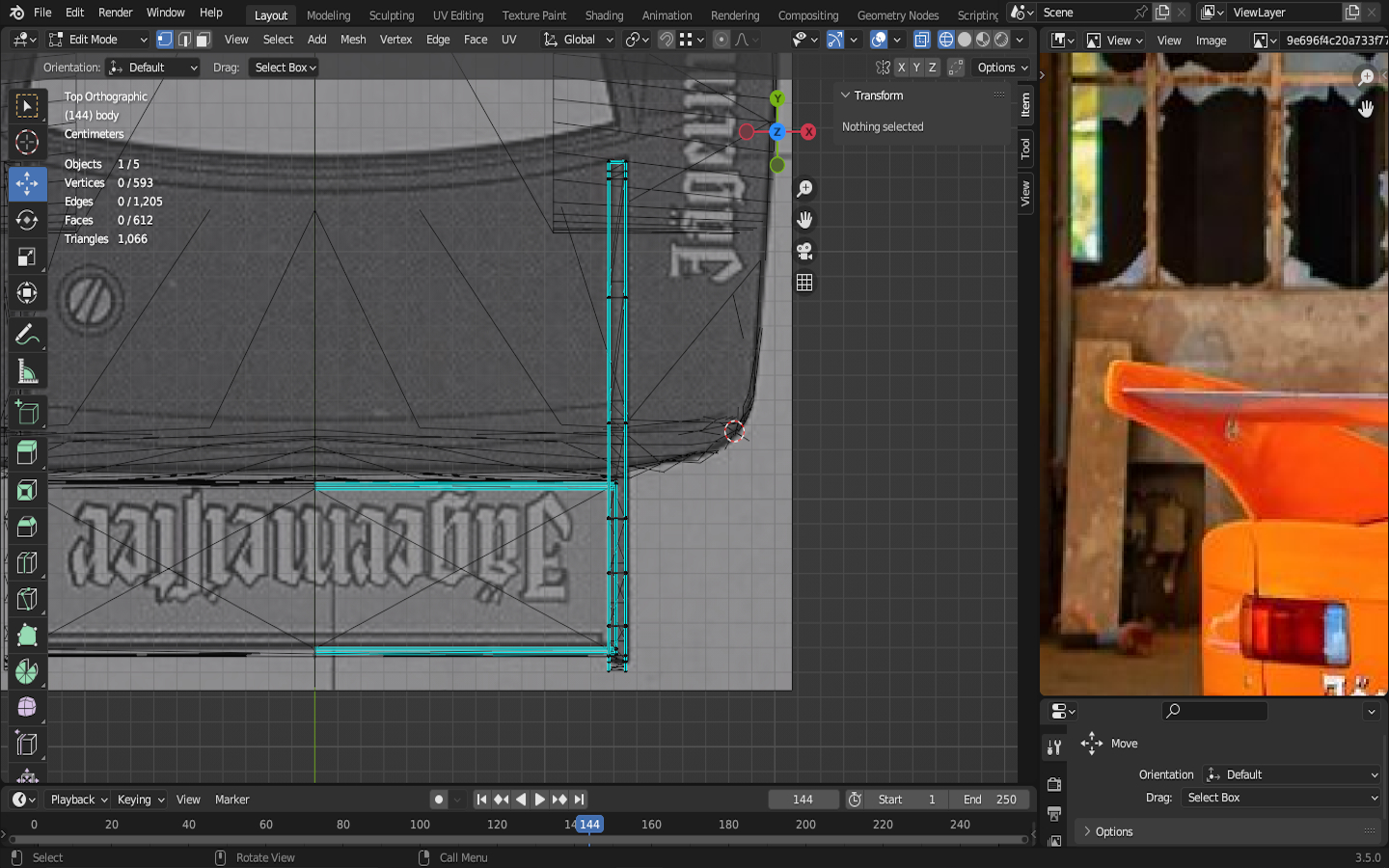
Task: Choose the Move tool in the toolbar
Action: pos(27,182)
